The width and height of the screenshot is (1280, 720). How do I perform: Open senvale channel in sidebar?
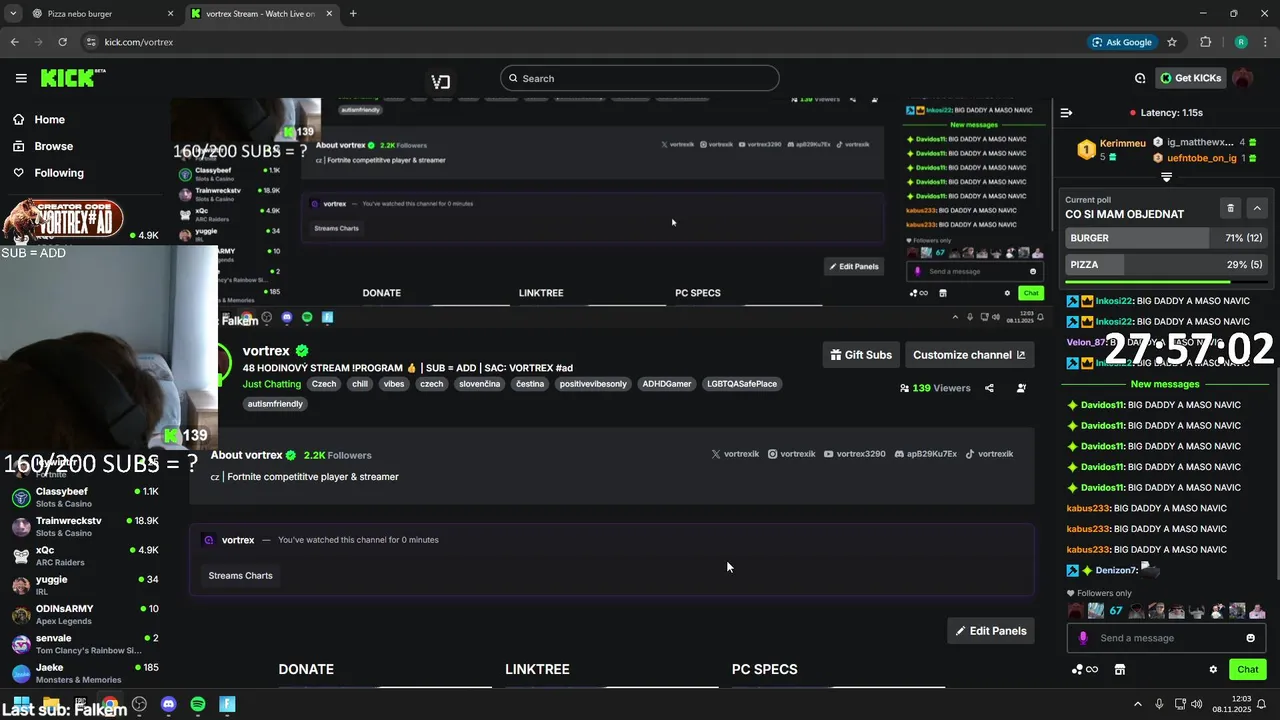tap(87, 643)
